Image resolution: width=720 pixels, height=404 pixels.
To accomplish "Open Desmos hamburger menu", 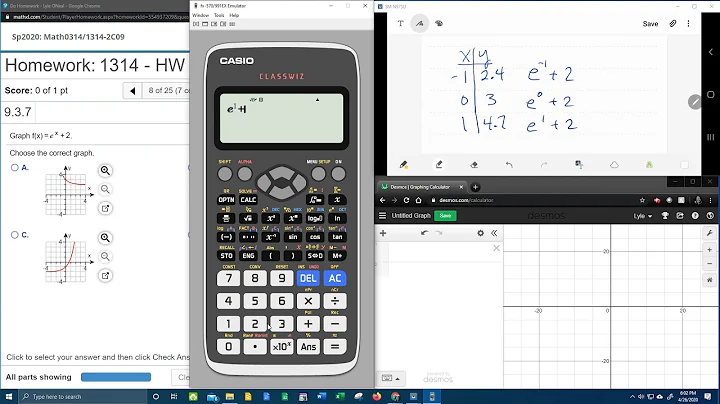I will pos(382,215).
